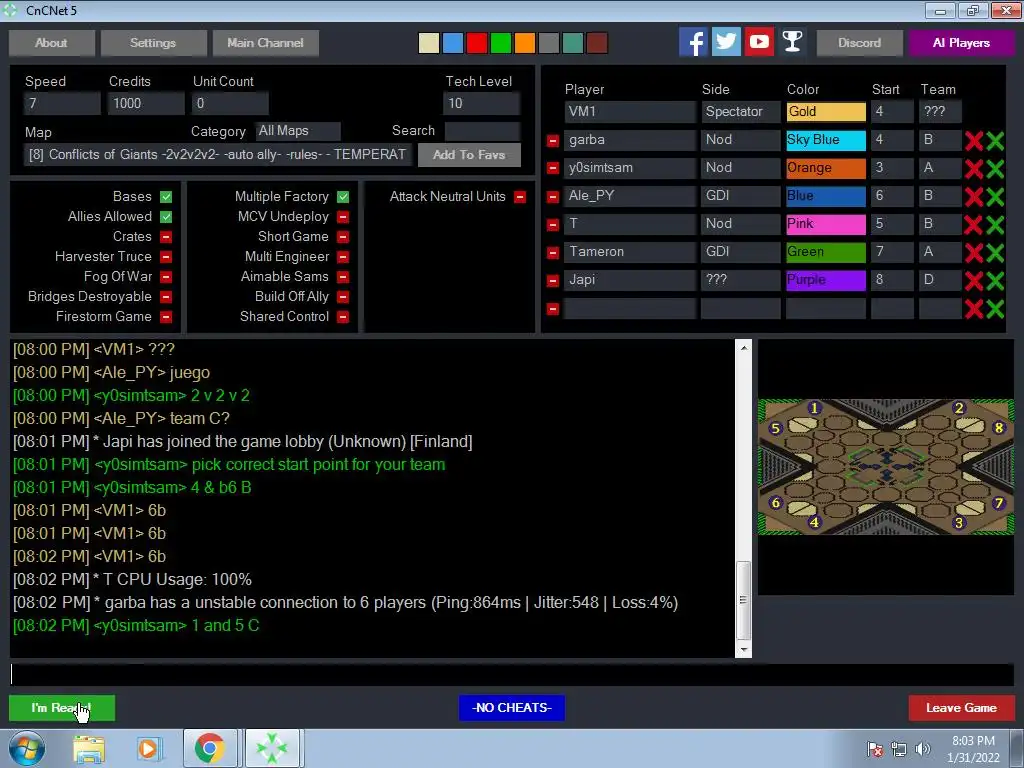Click the red X in player T's row
This screenshot has width=1024, height=768.
pyautogui.click(x=974, y=225)
